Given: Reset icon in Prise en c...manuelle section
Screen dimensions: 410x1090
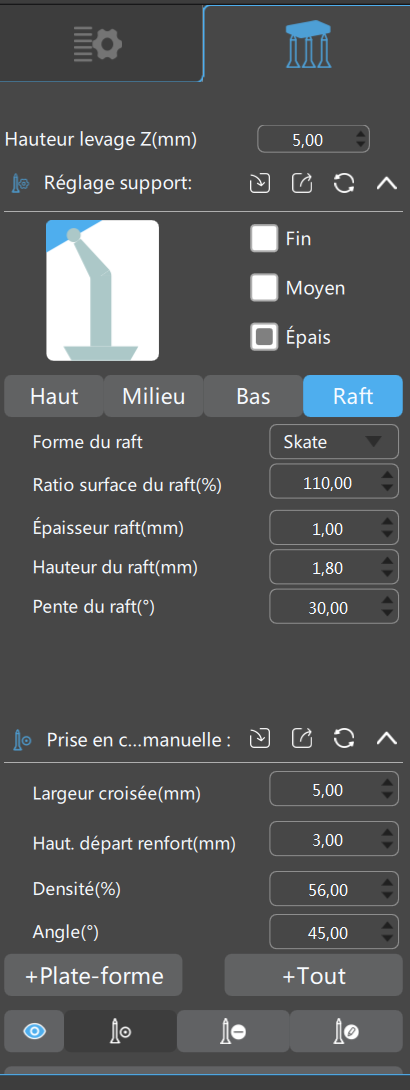Looking at the screenshot, I should pyautogui.click(x=344, y=738).
